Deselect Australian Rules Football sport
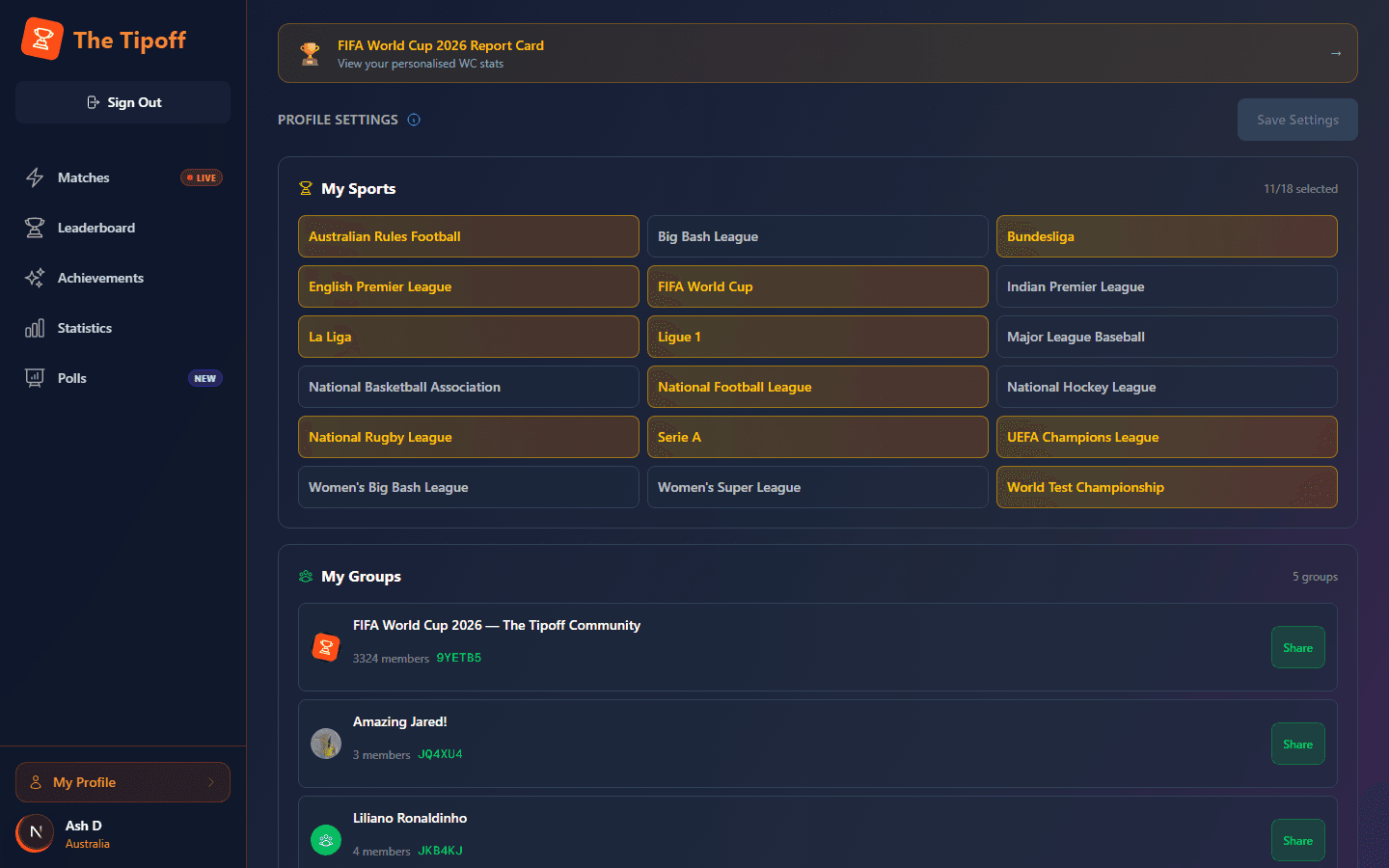The width and height of the screenshot is (1389, 868). click(469, 236)
